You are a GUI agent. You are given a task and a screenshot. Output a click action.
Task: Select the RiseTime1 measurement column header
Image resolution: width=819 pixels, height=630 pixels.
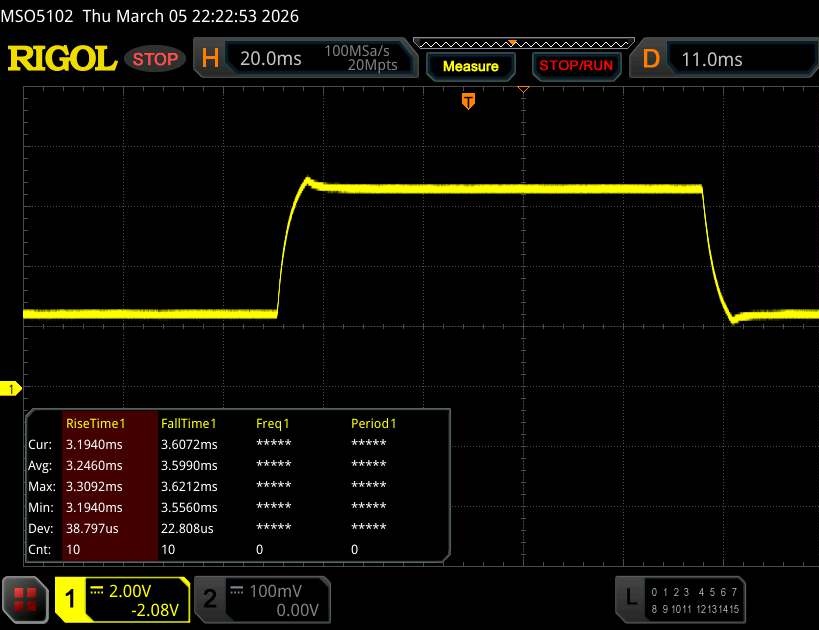95,423
